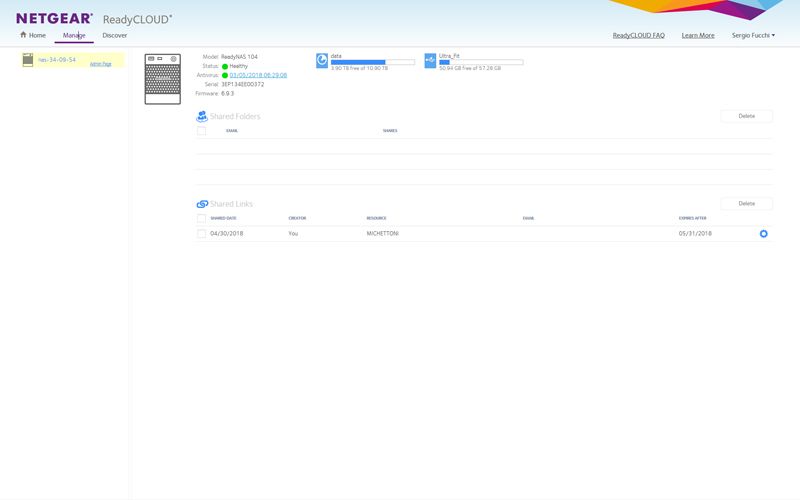Click the ReadyCLOUD title text
The width and height of the screenshot is (800, 500).
click(x=138, y=19)
